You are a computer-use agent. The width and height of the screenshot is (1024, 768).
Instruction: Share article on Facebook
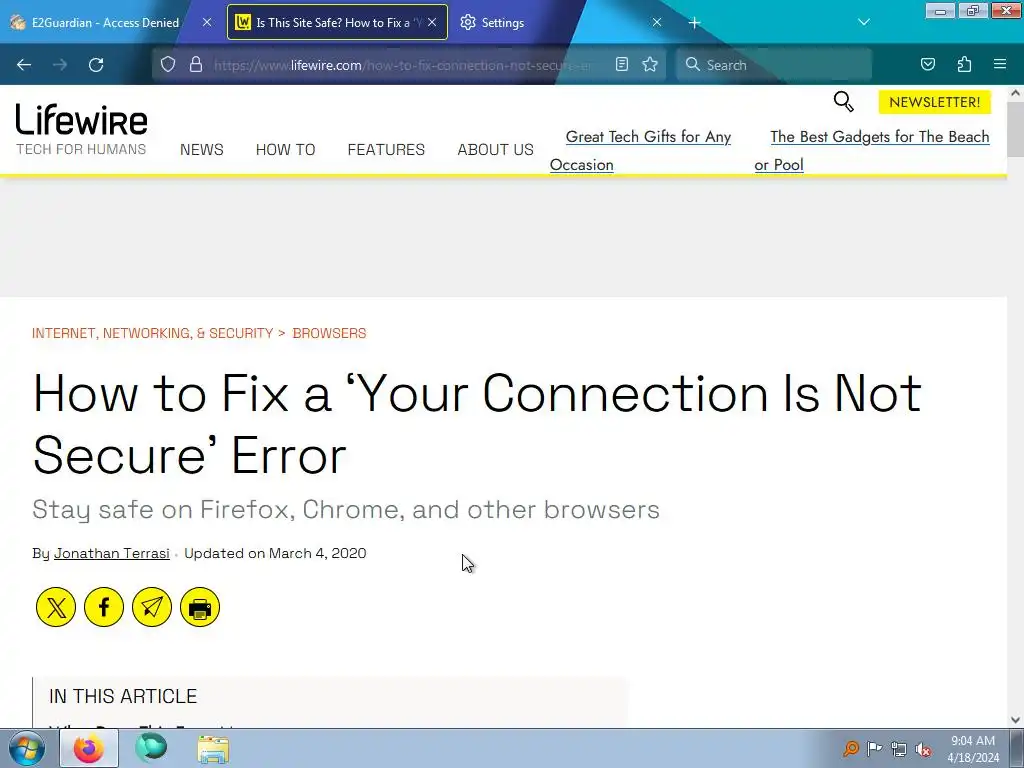click(104, 607)
